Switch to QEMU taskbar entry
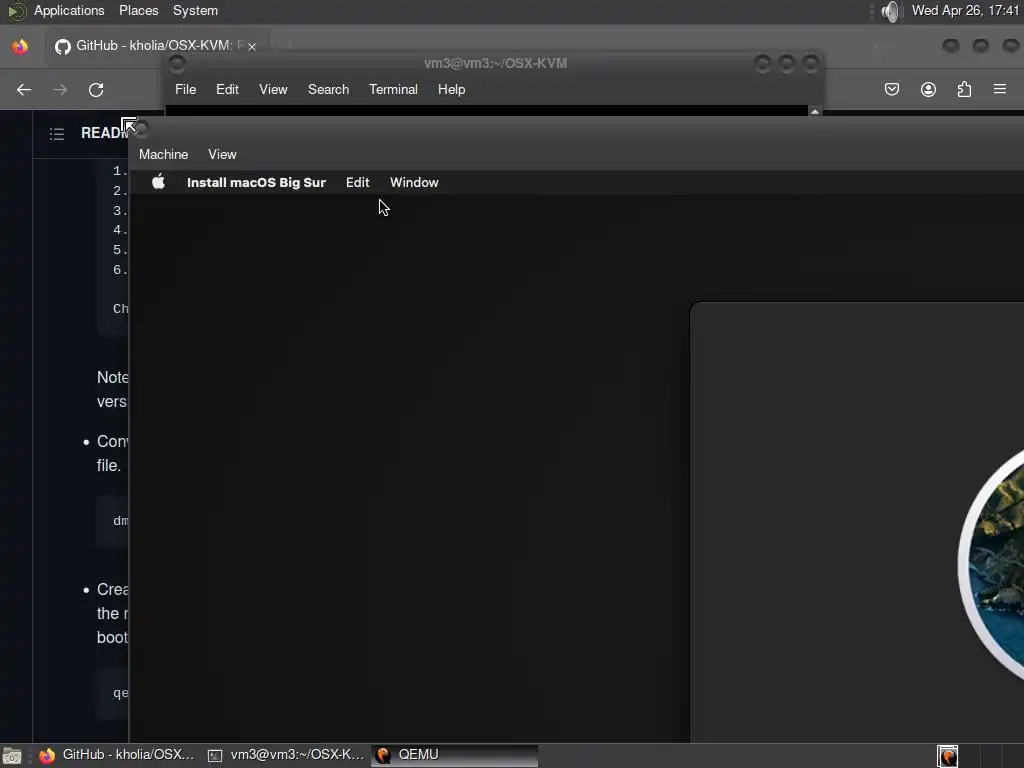The height and width of the screenshot is (768, 1024). 455,755
